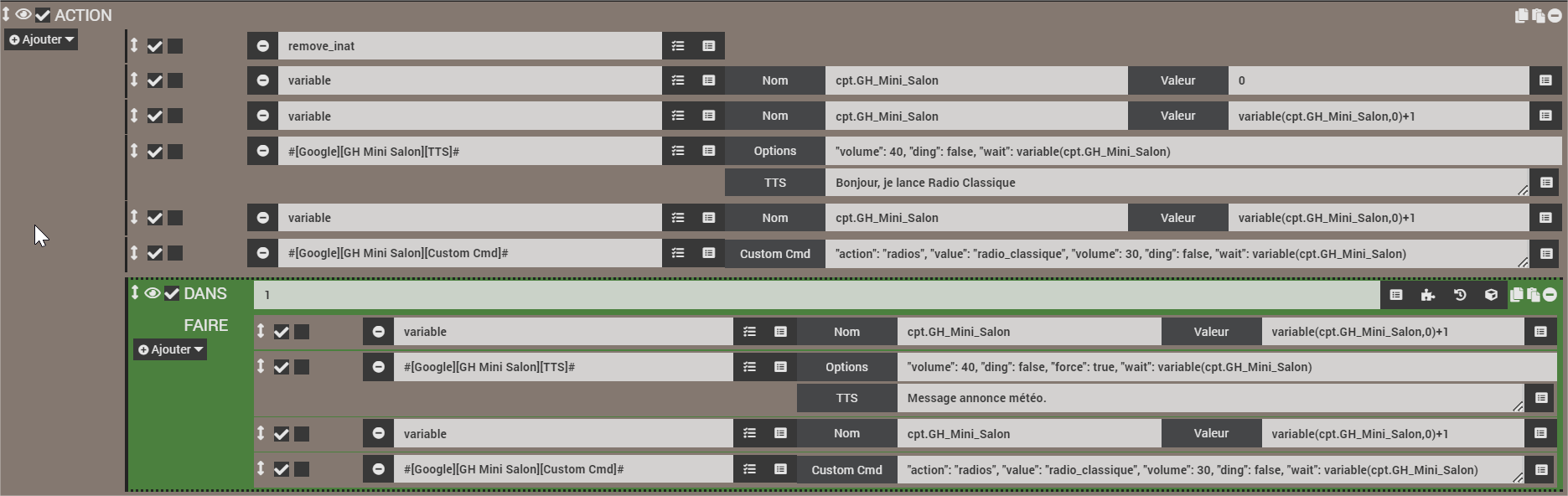Remove the ACTION block with minus icon
The height and width of the screenshot is (496, 1568).
pyautogui.click(x=1555, y=15)
